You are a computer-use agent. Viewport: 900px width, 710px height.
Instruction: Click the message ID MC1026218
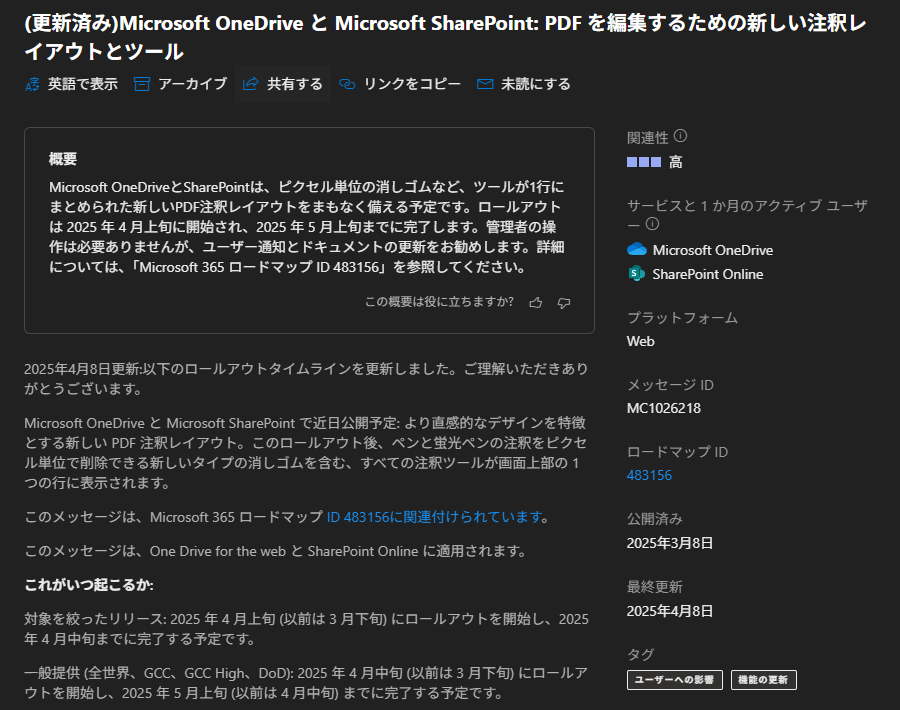pos(664,408)
